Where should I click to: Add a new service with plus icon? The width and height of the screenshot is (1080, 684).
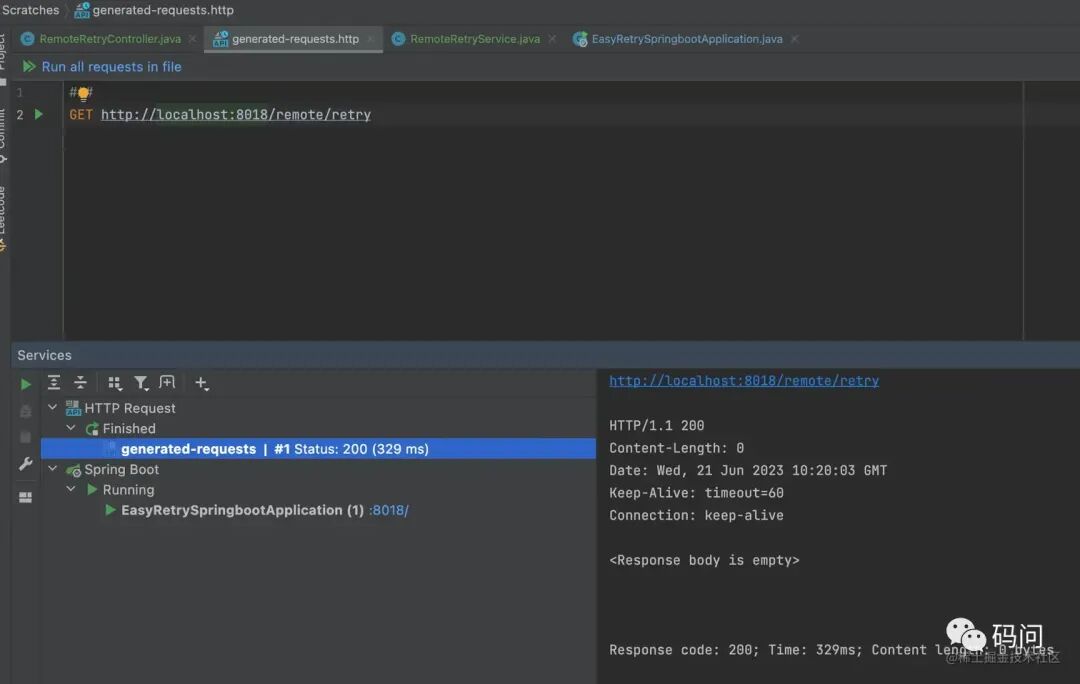[201, 383]
